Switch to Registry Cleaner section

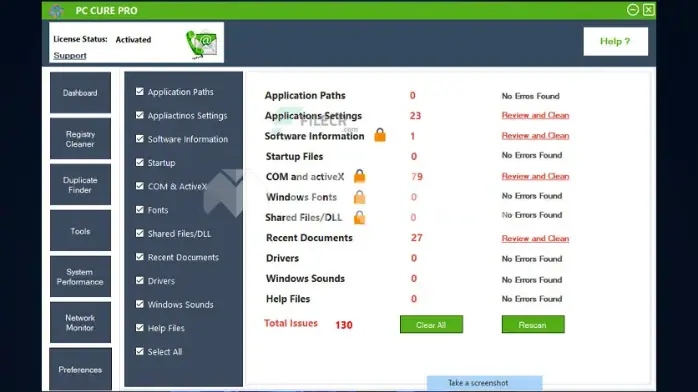80,139
